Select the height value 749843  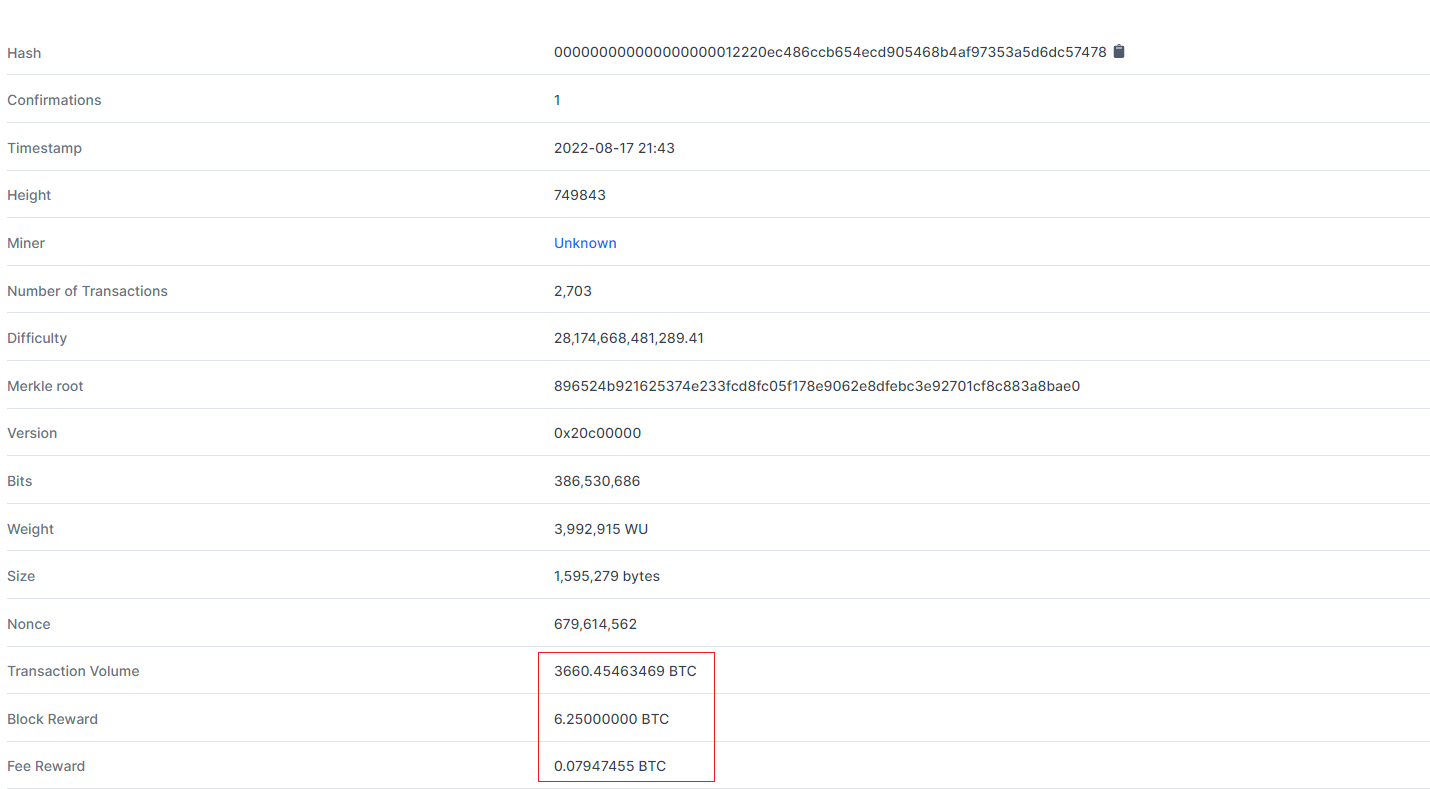click(x=580, y=195)
